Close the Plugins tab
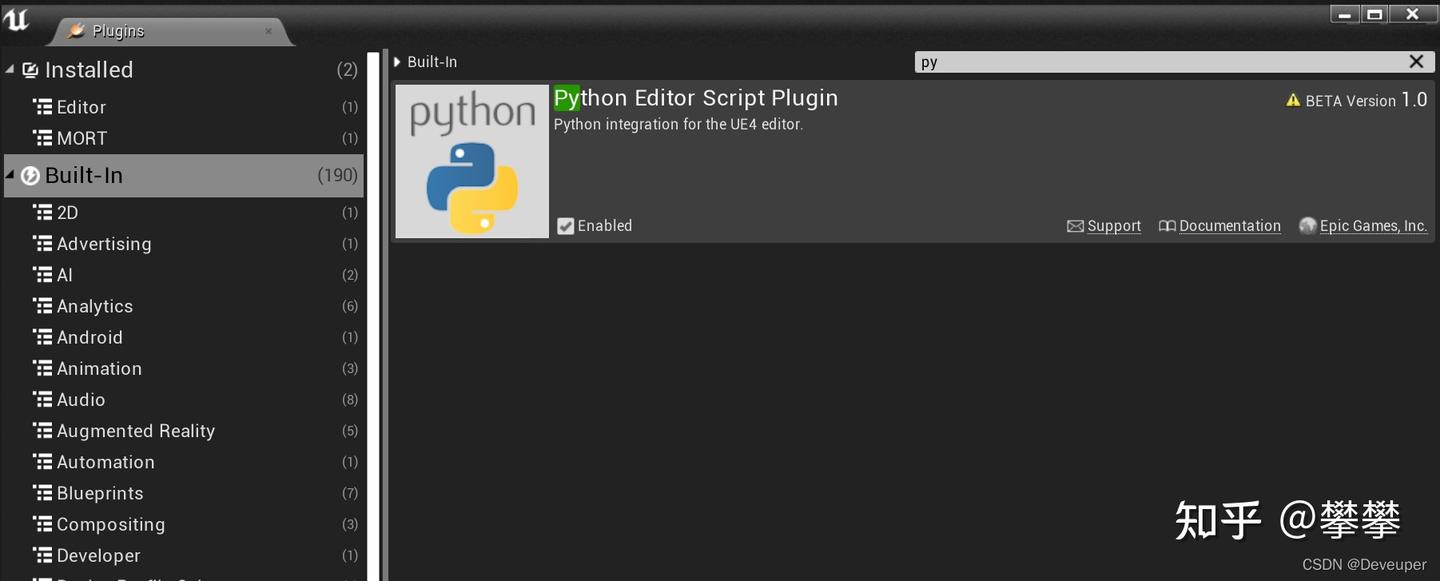The image size is (1440, 581). point(268,31)
